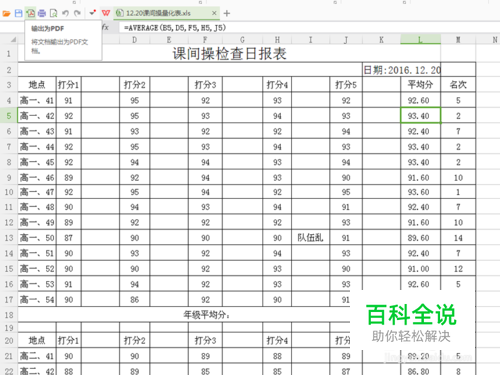Click the 高一、54 class cell
The height and width of the screenshot is (375, 500).
(x=37, y=300)
